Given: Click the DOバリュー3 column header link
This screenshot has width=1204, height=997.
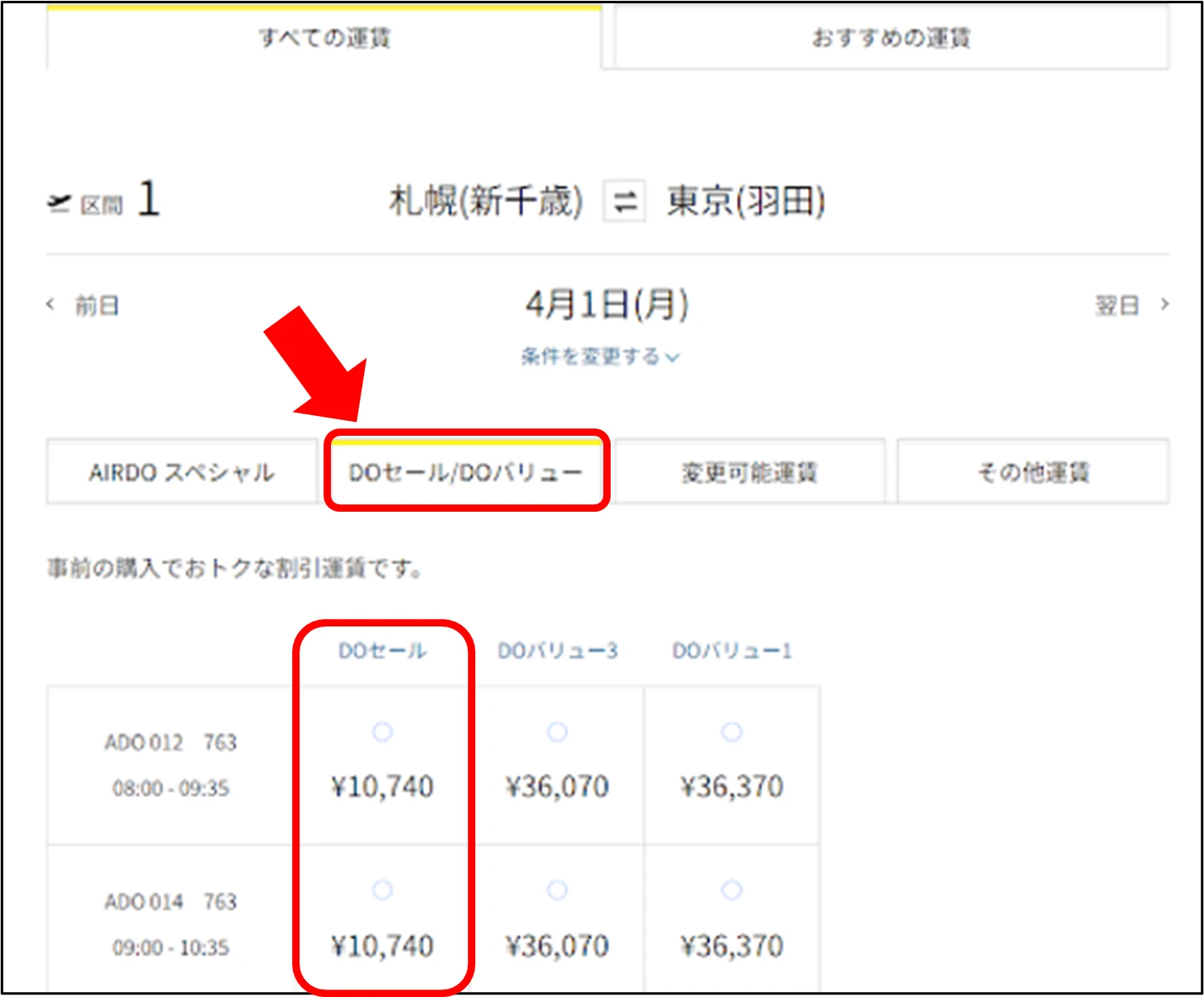Looking at the screenshot, I should (x=557, y=651).
